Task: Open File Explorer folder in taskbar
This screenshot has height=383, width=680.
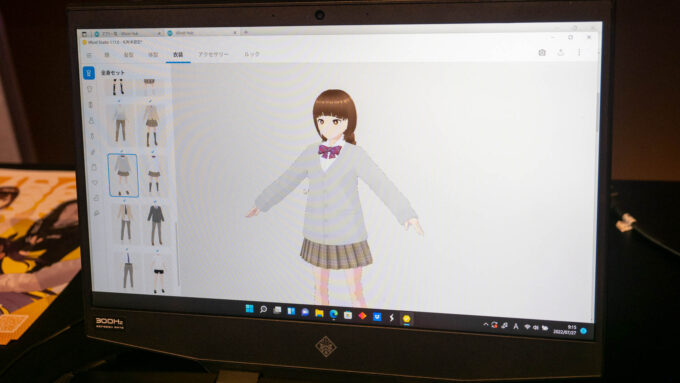Action: (x=319, y=313)
